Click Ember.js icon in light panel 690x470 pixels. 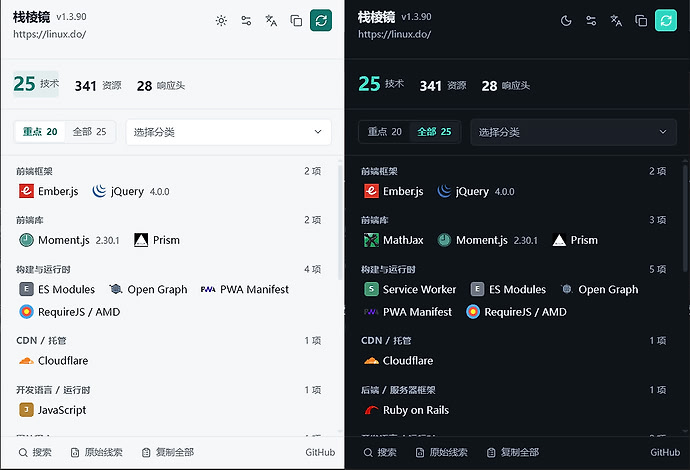[26, 191]
